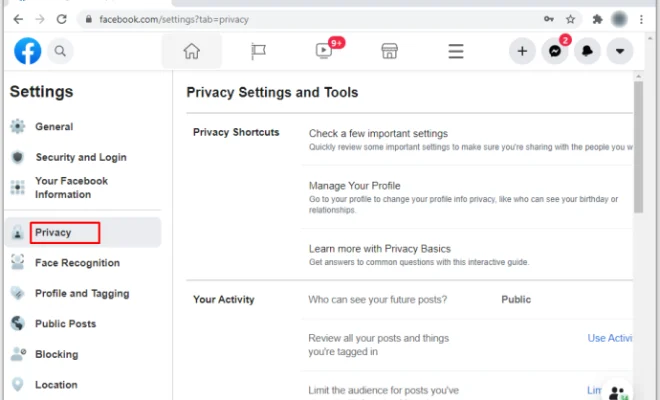Open the browser profile avatar
Viewport: 660px width, 400px height.
pos(619,19)
